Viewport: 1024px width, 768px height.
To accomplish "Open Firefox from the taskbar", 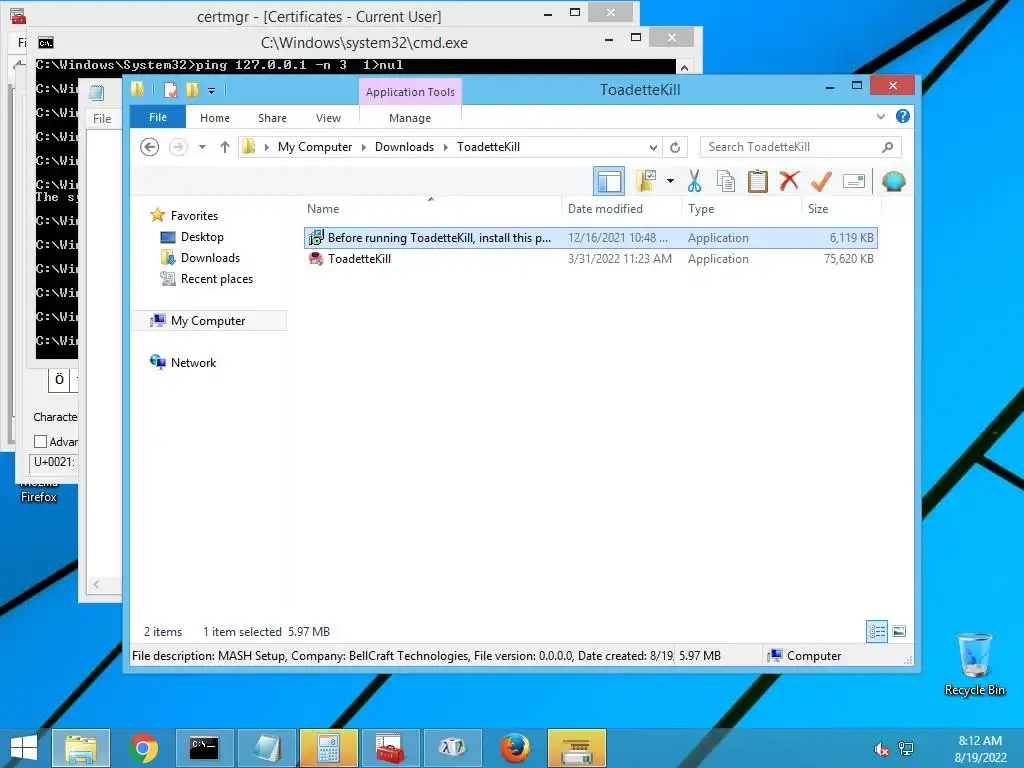I will coord(515,748).
